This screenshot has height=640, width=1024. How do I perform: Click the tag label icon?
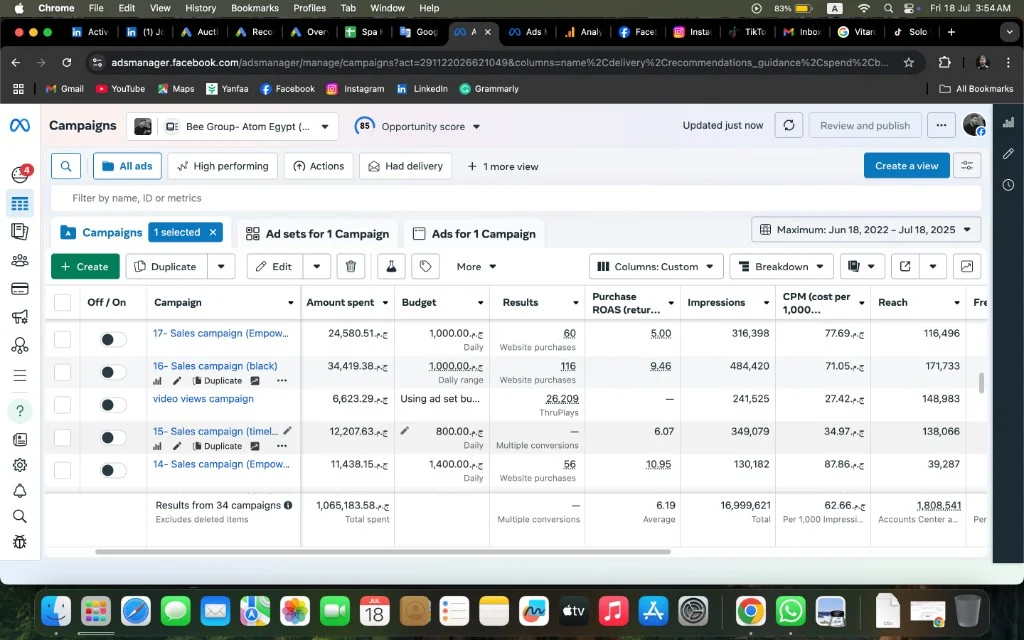(425, 266)
